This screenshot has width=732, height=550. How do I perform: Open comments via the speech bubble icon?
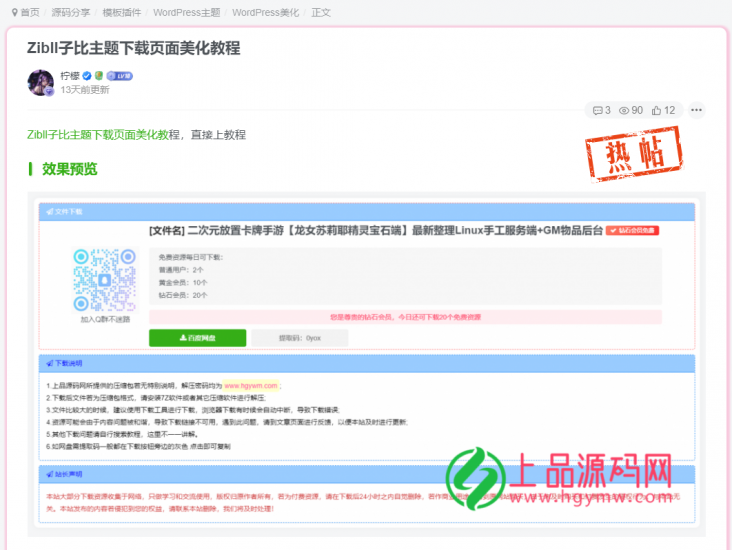pyautogui.click(x=597, y=110)
